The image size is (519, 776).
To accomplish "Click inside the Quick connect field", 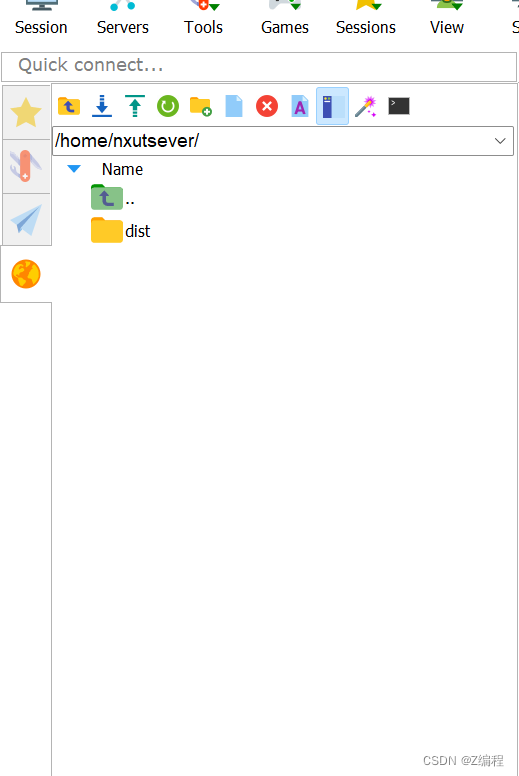I will tap(259, 66).
